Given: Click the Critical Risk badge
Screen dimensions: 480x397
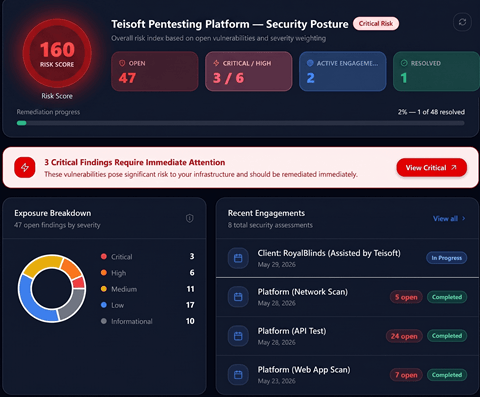Looking at the screenshot, I should 376,24.
